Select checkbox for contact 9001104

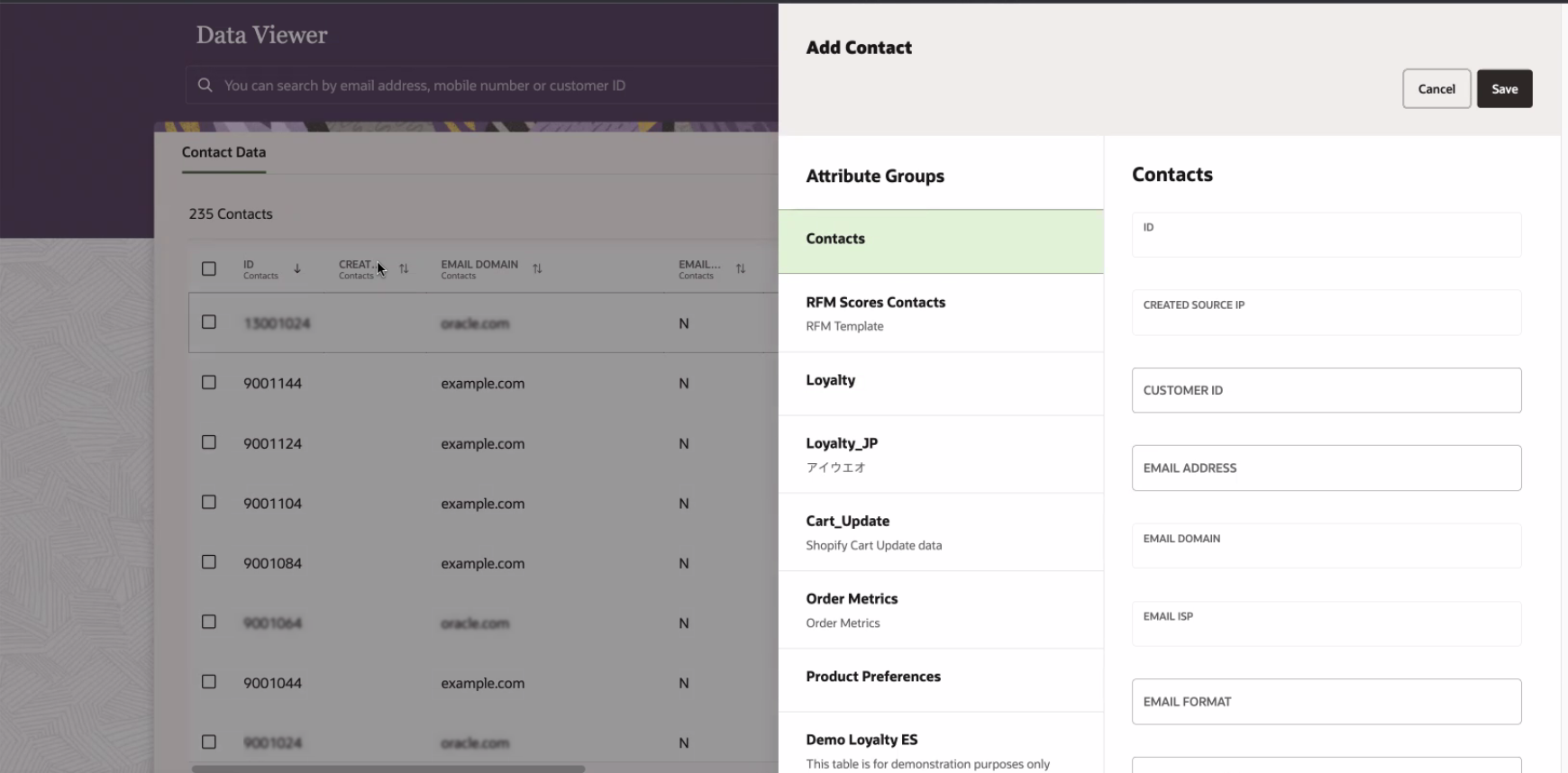click(209, 502)
